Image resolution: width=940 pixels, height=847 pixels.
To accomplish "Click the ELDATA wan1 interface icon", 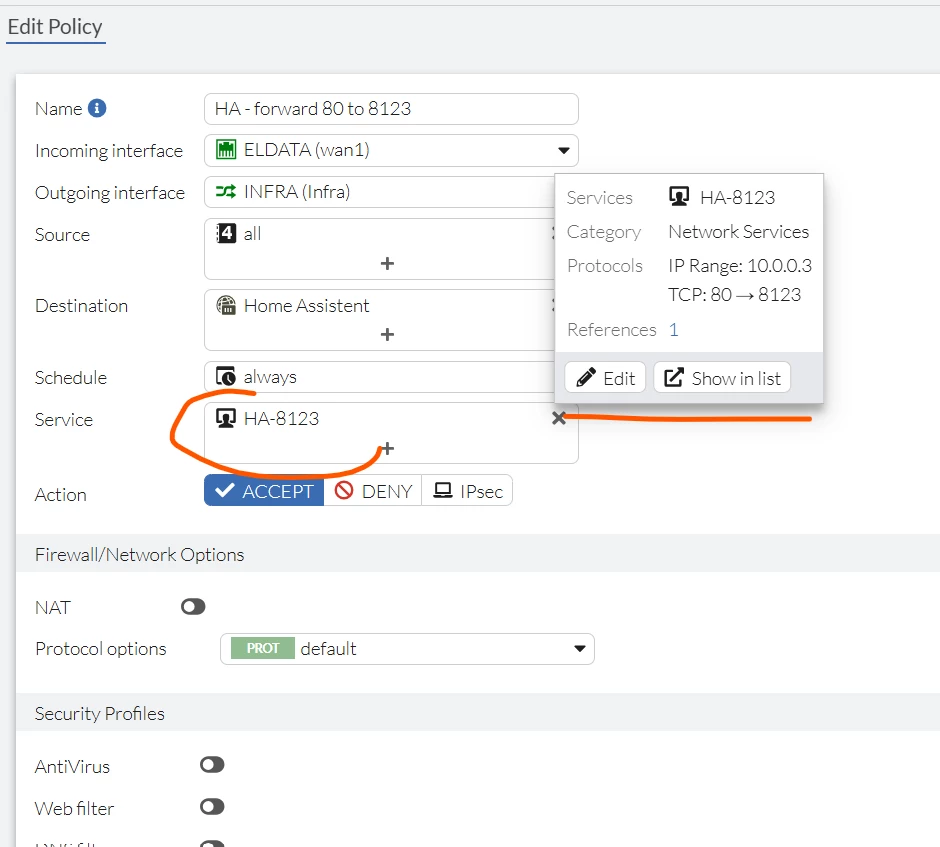I will [x=226, y=149].
